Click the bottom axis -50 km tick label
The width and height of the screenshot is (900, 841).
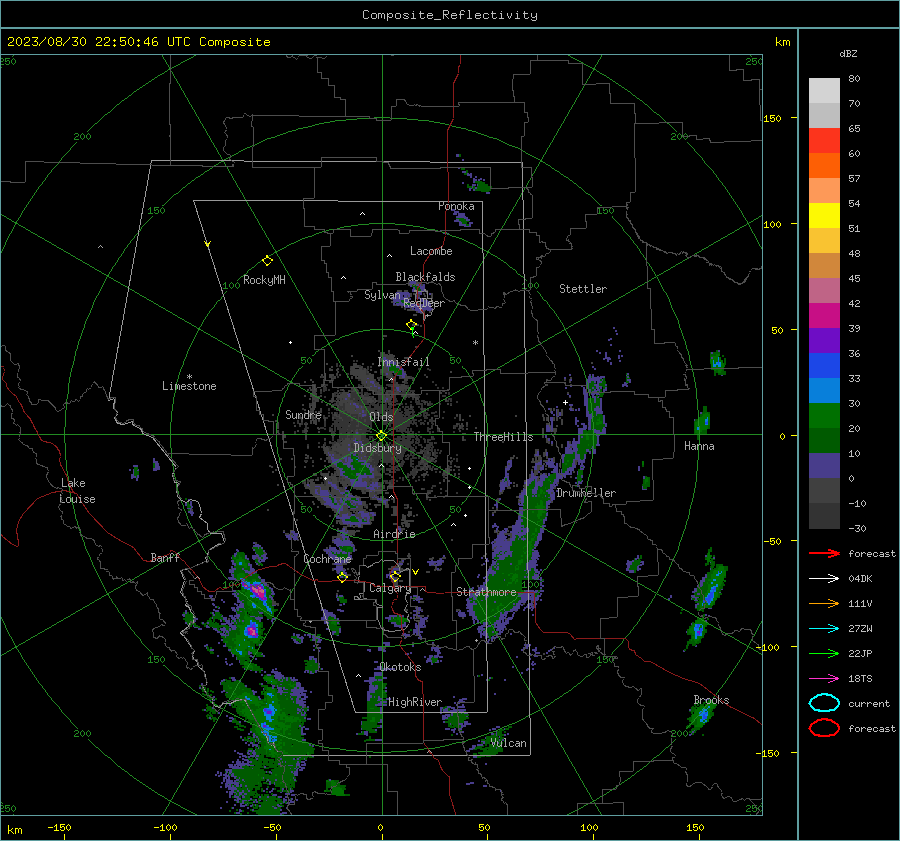272,827
